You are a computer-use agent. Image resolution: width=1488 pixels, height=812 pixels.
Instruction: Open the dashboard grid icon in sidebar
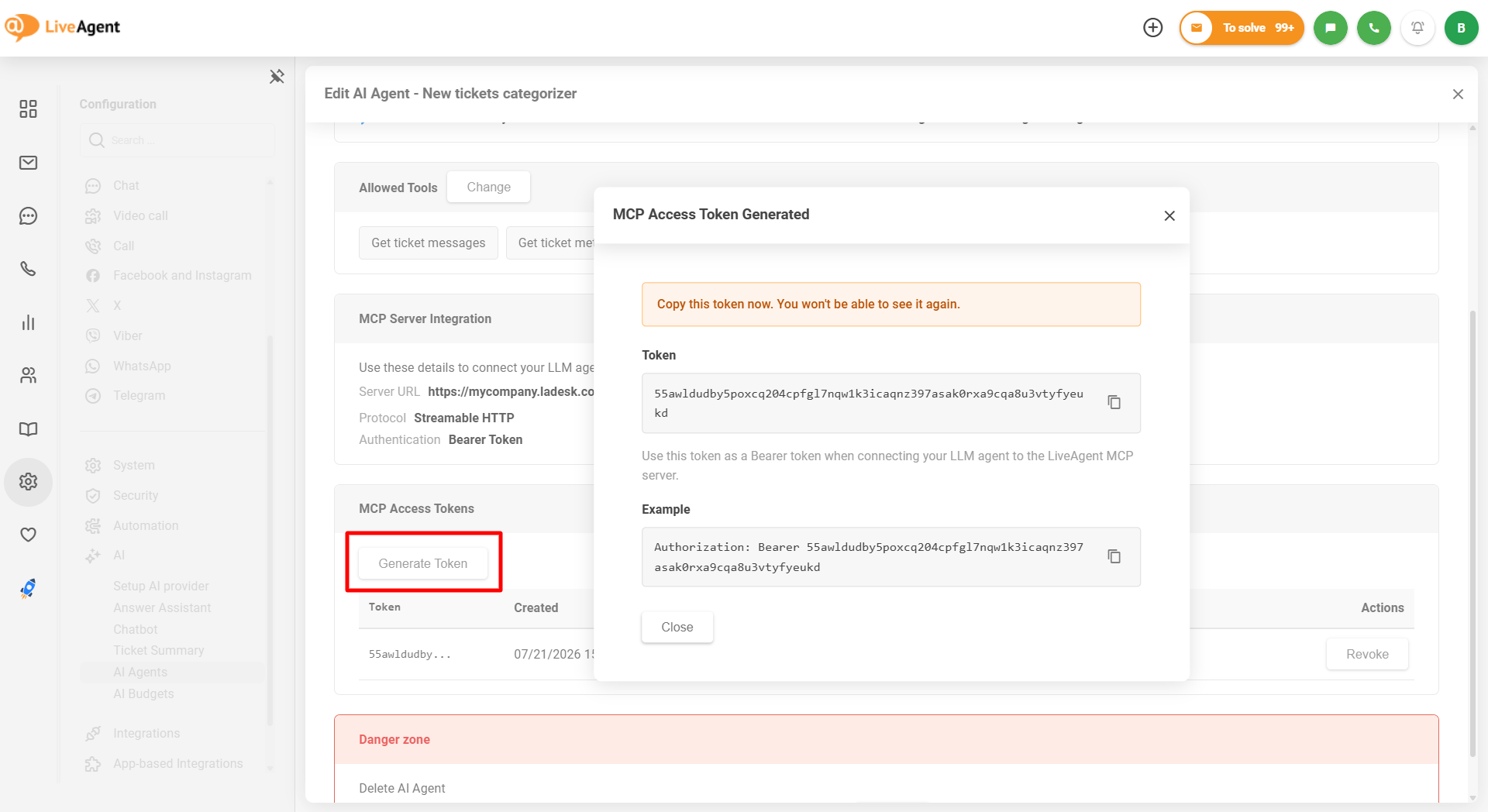coord(28,108)
